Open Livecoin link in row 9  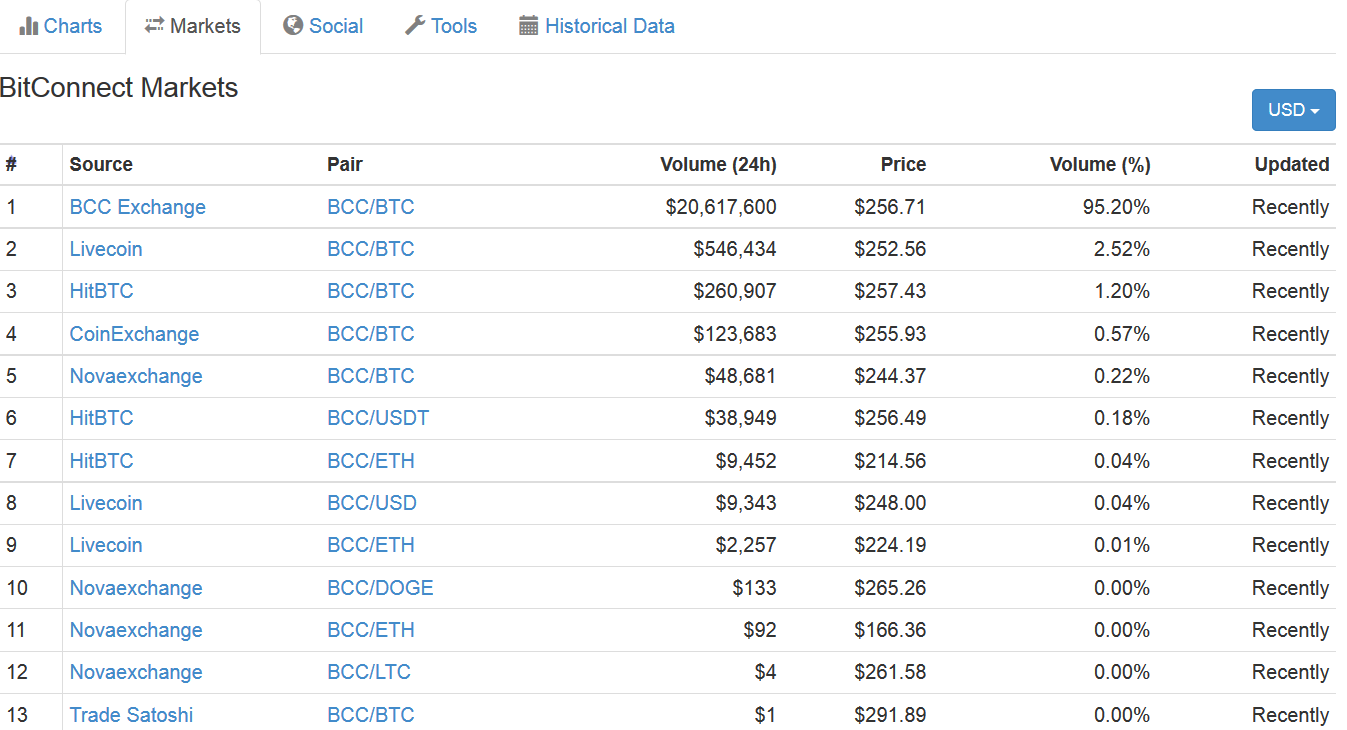106,545
